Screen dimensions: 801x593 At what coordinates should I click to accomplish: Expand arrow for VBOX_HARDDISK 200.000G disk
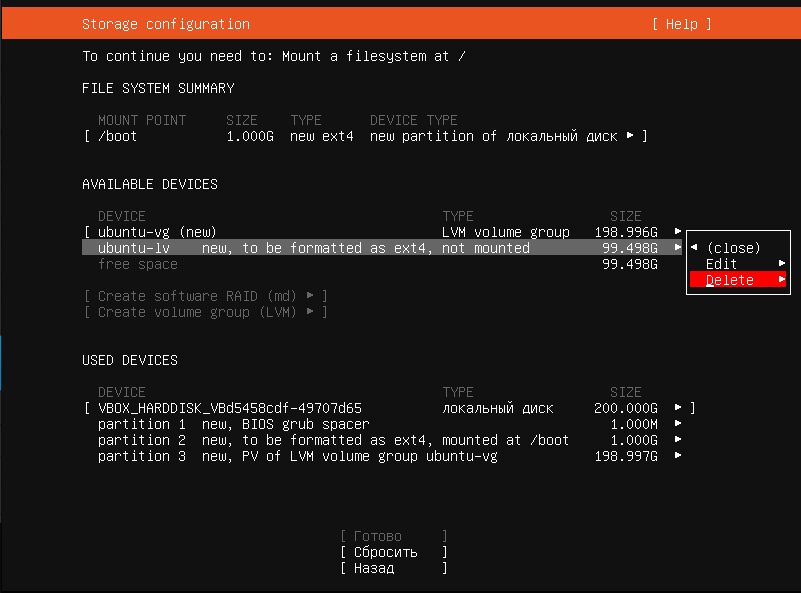pos(678,408)
